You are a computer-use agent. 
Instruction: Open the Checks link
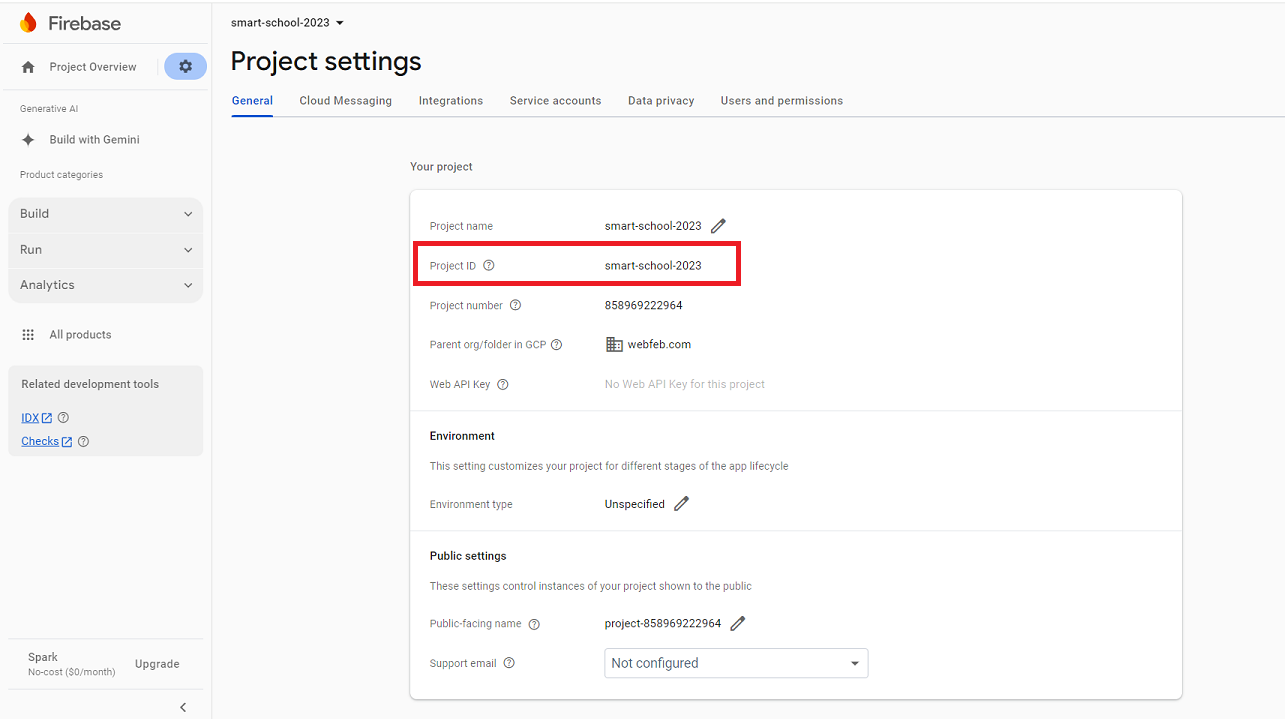[x=46, y=441]
